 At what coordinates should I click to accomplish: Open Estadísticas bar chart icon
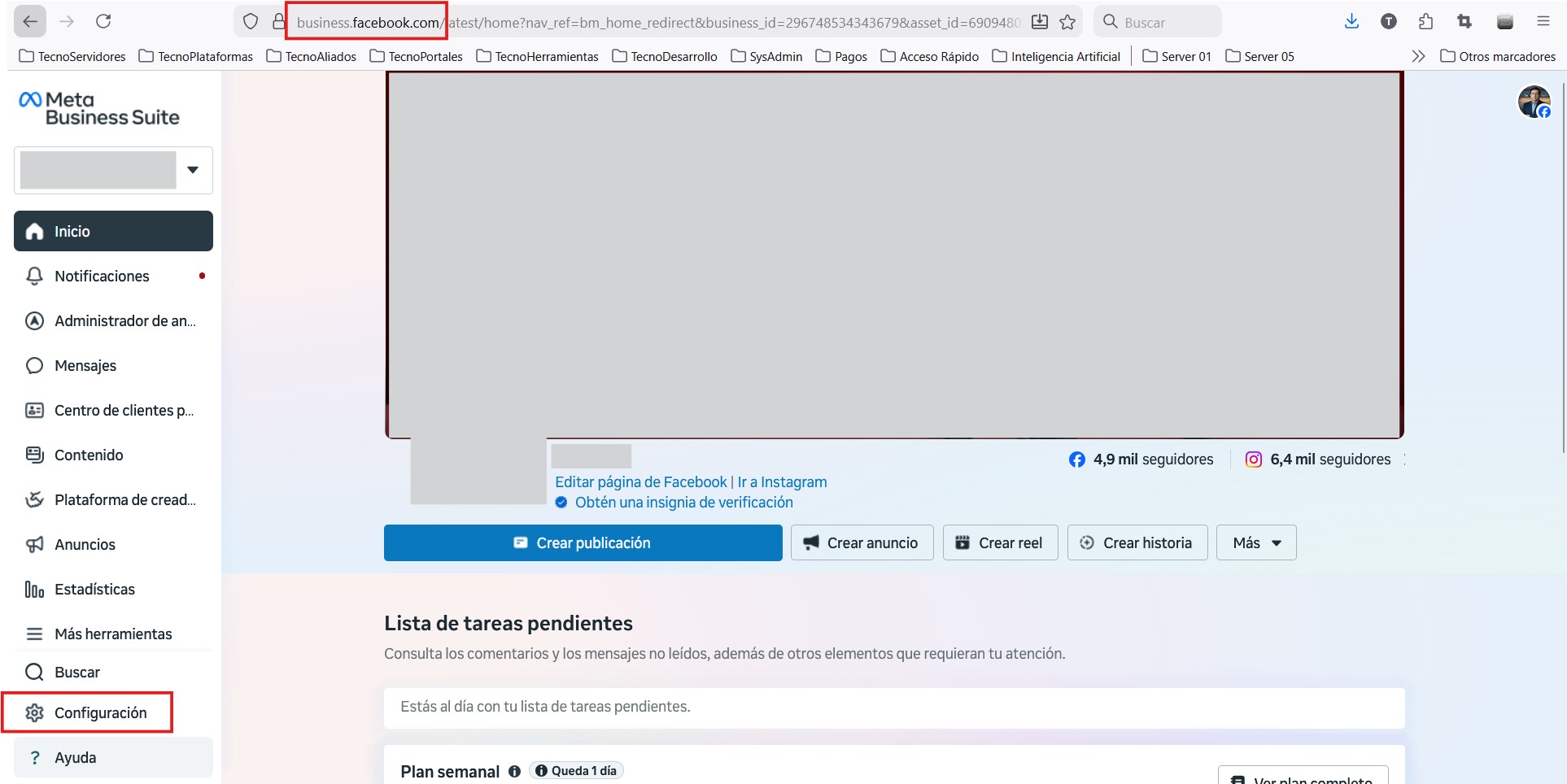coord(34,590)
